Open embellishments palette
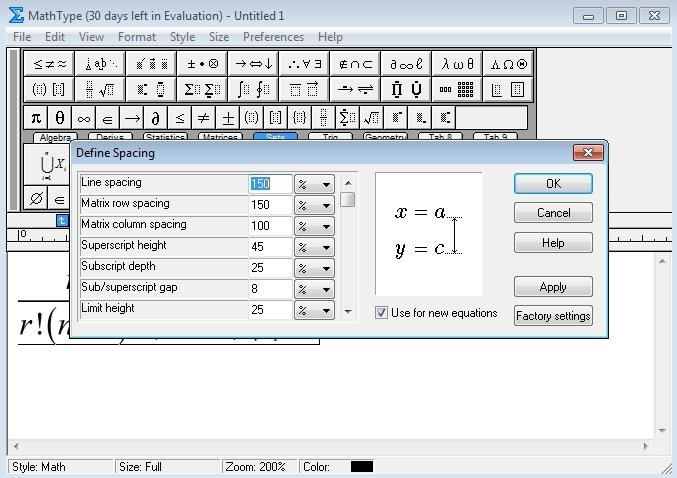The width and height of the screenshot is (677, 478). pyautogui.click(x=151, y=64)
